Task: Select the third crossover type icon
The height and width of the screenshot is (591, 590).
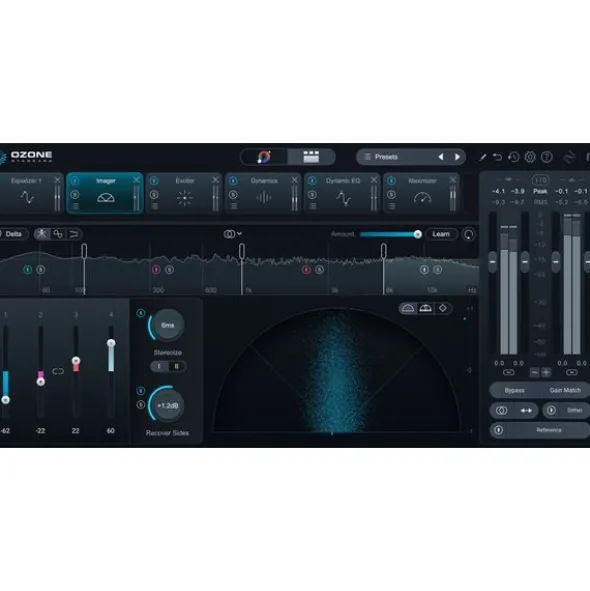Action: pyautogui.click(x=74, y=234)
